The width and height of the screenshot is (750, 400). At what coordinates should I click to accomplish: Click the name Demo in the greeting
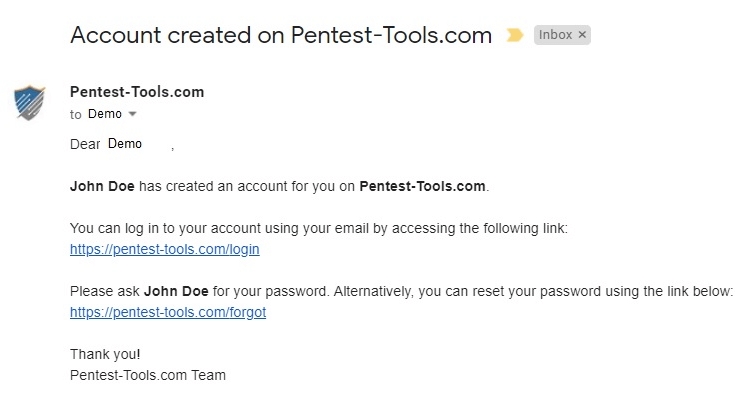coord(125,144)
